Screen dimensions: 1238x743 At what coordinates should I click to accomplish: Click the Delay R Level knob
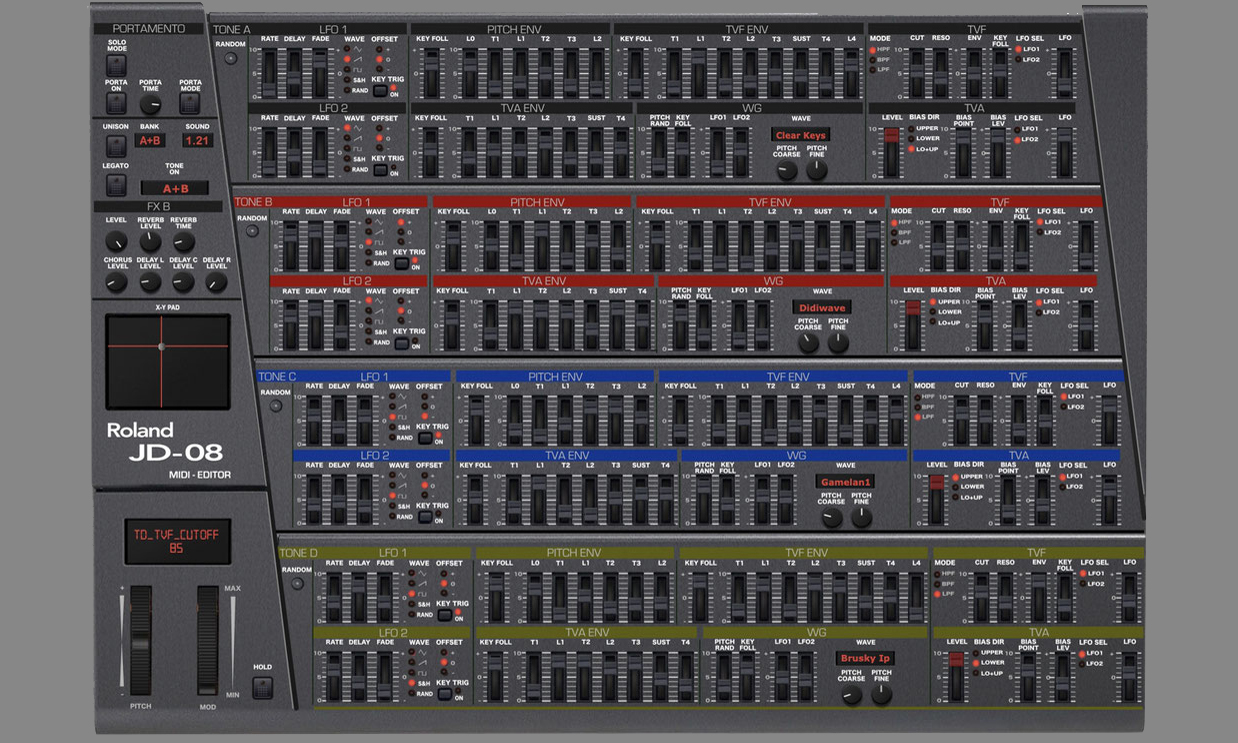click(216, 283)
